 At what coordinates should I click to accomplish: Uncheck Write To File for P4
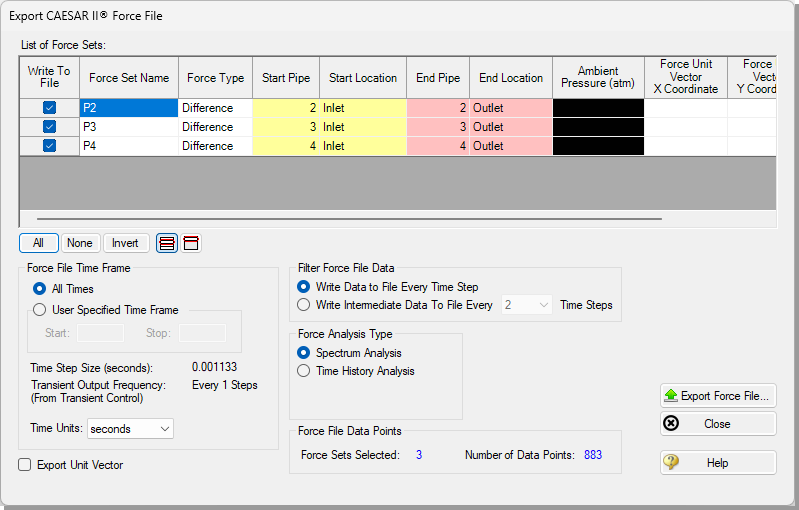point(49,146)
